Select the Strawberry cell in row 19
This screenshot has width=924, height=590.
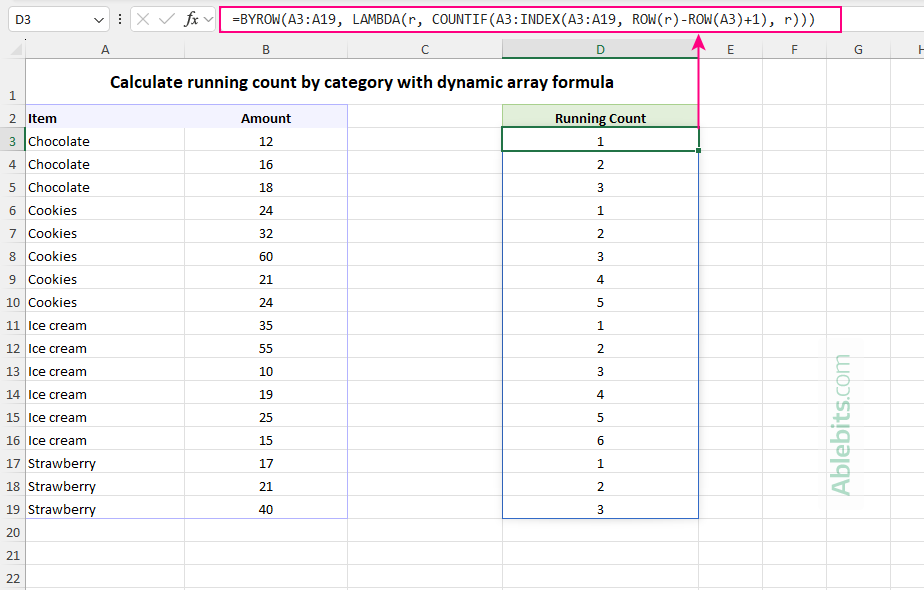tap(105, 509)
